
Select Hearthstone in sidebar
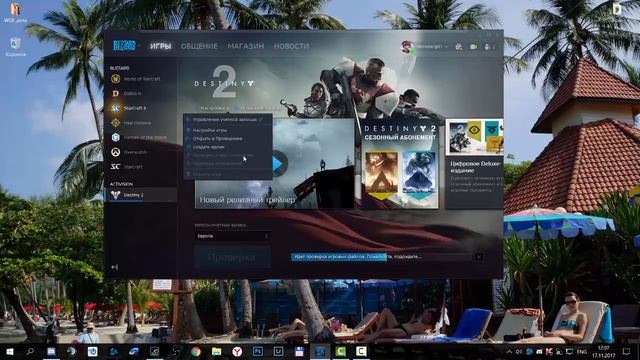(141, 123)
